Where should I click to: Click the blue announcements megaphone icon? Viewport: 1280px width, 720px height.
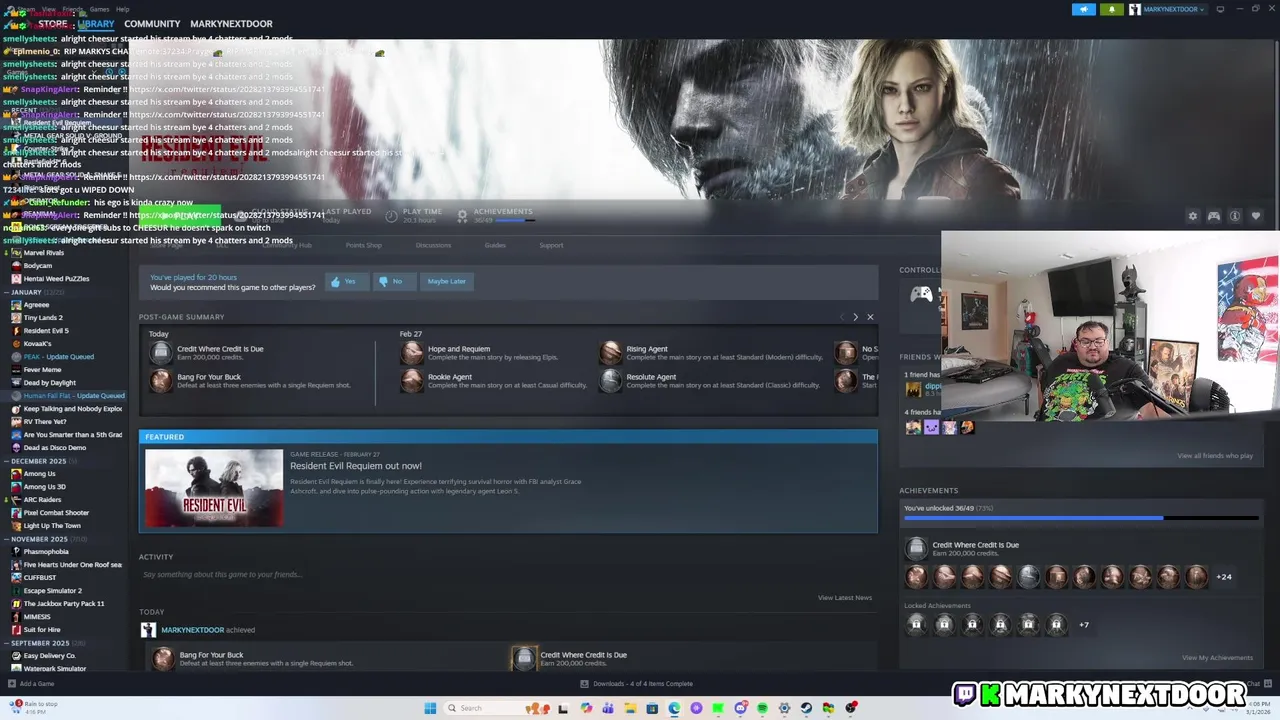point(1084,9)
